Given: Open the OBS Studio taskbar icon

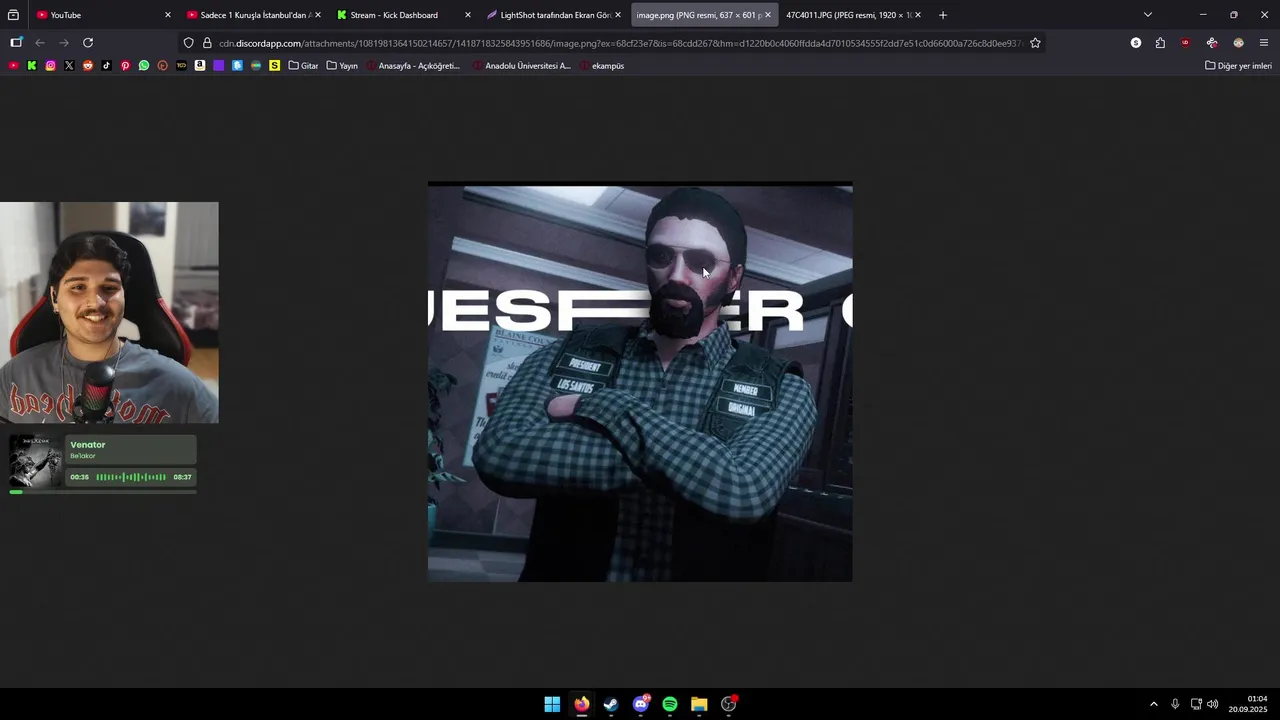Looking at the screenshot, I should (x=729, y=704).
